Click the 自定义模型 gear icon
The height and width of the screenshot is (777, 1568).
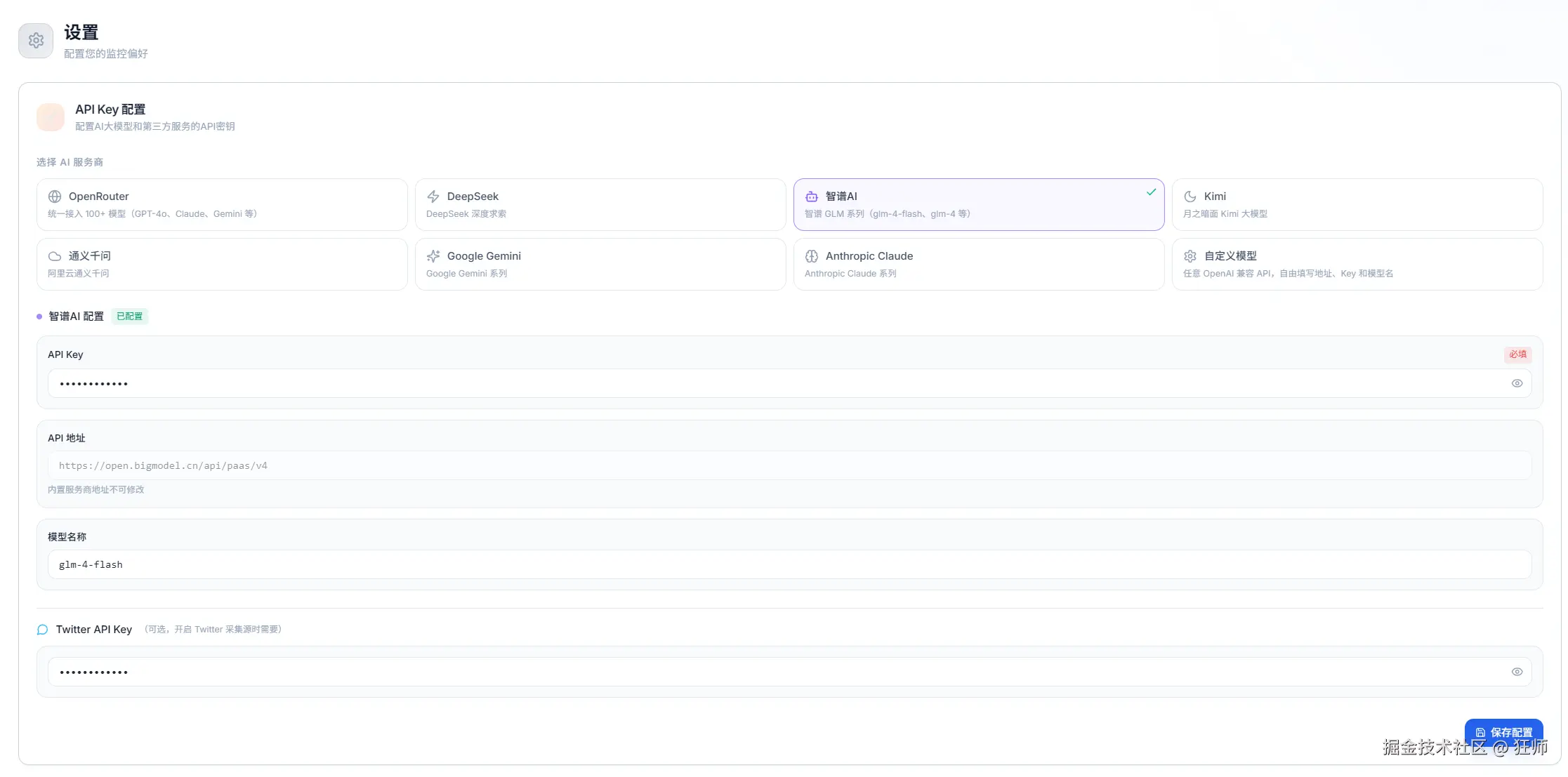tap(1190, 256)
